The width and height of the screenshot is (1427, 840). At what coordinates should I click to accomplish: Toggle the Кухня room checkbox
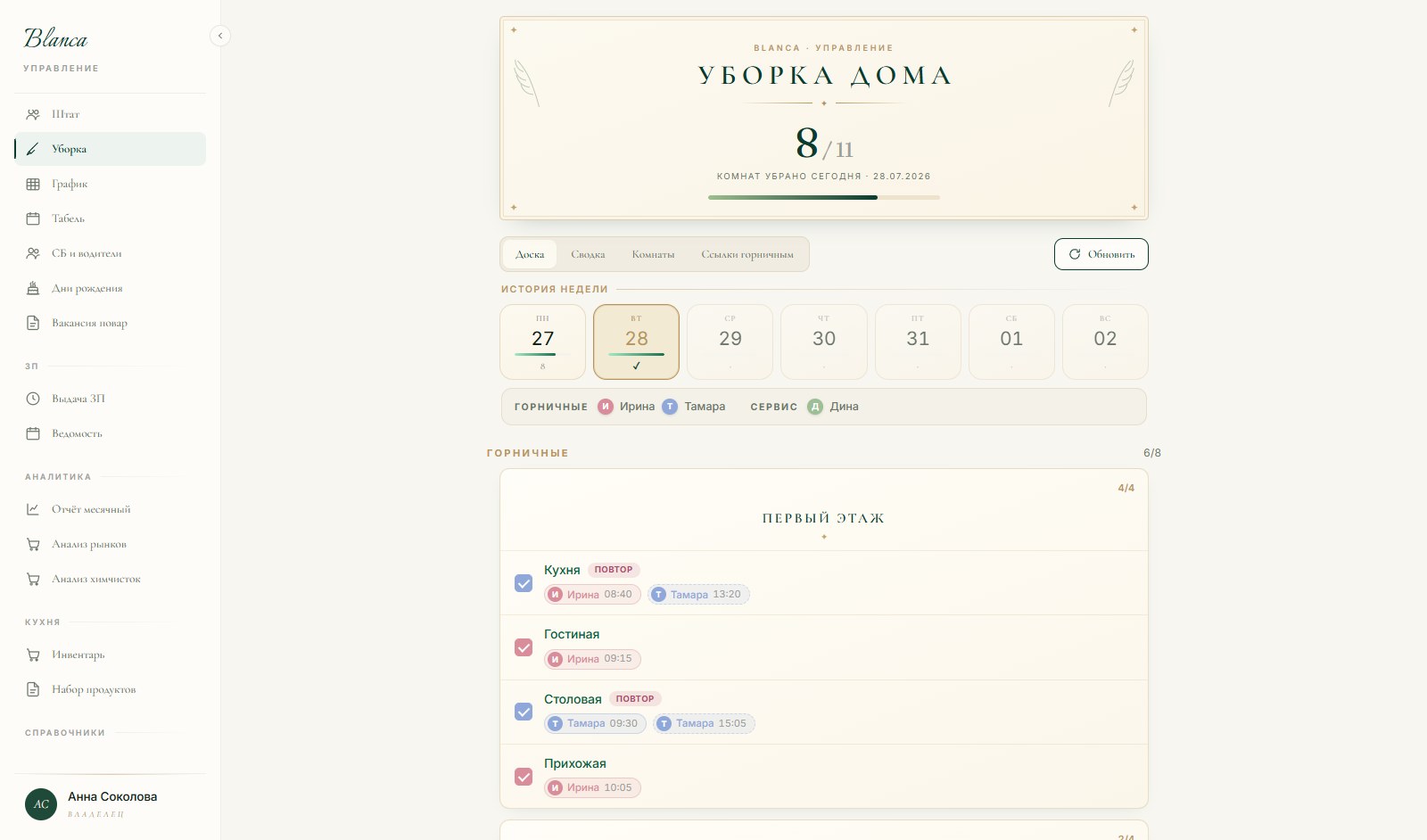(x=524, y=583)
